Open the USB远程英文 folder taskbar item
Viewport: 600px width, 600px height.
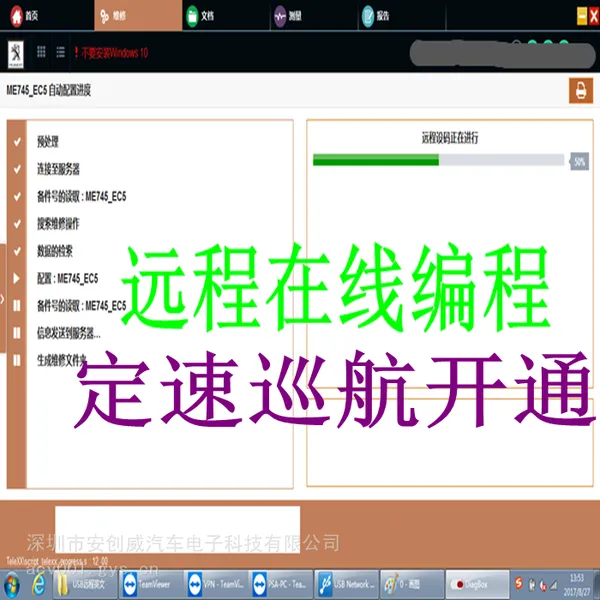85,584
